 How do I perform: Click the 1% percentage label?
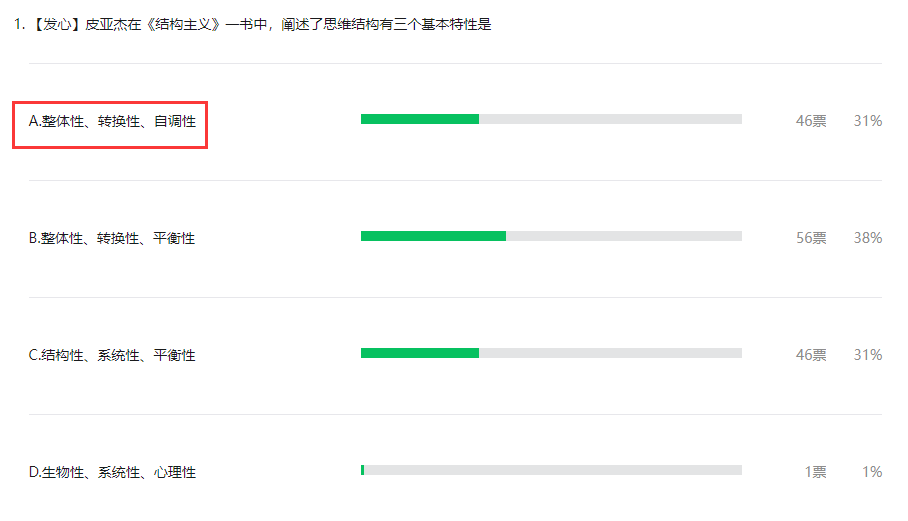click(x=872, y=472)
